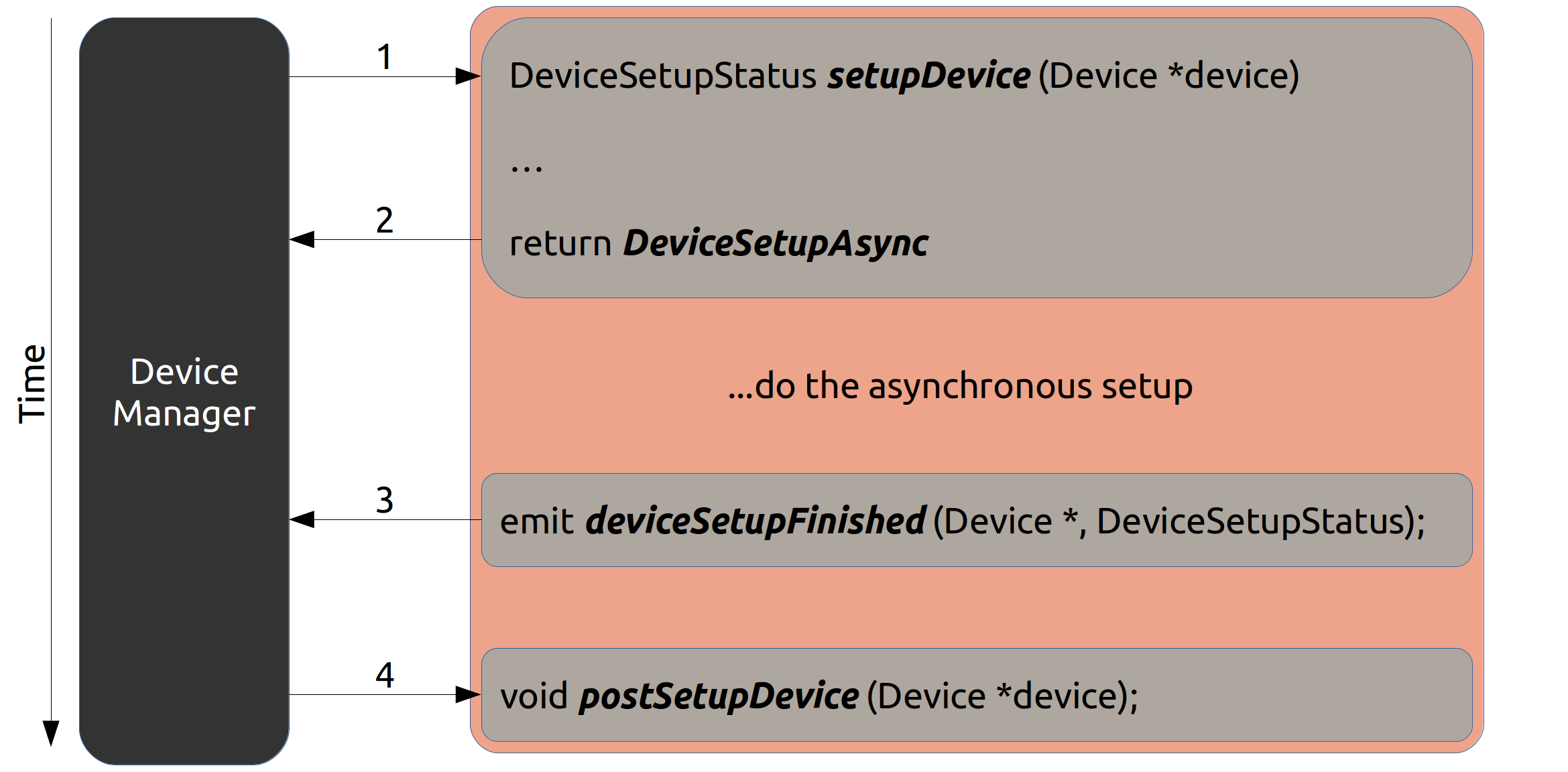The image size is (1568, 772).
Task: Select the step number 4 label
Action: coord(384,675)
